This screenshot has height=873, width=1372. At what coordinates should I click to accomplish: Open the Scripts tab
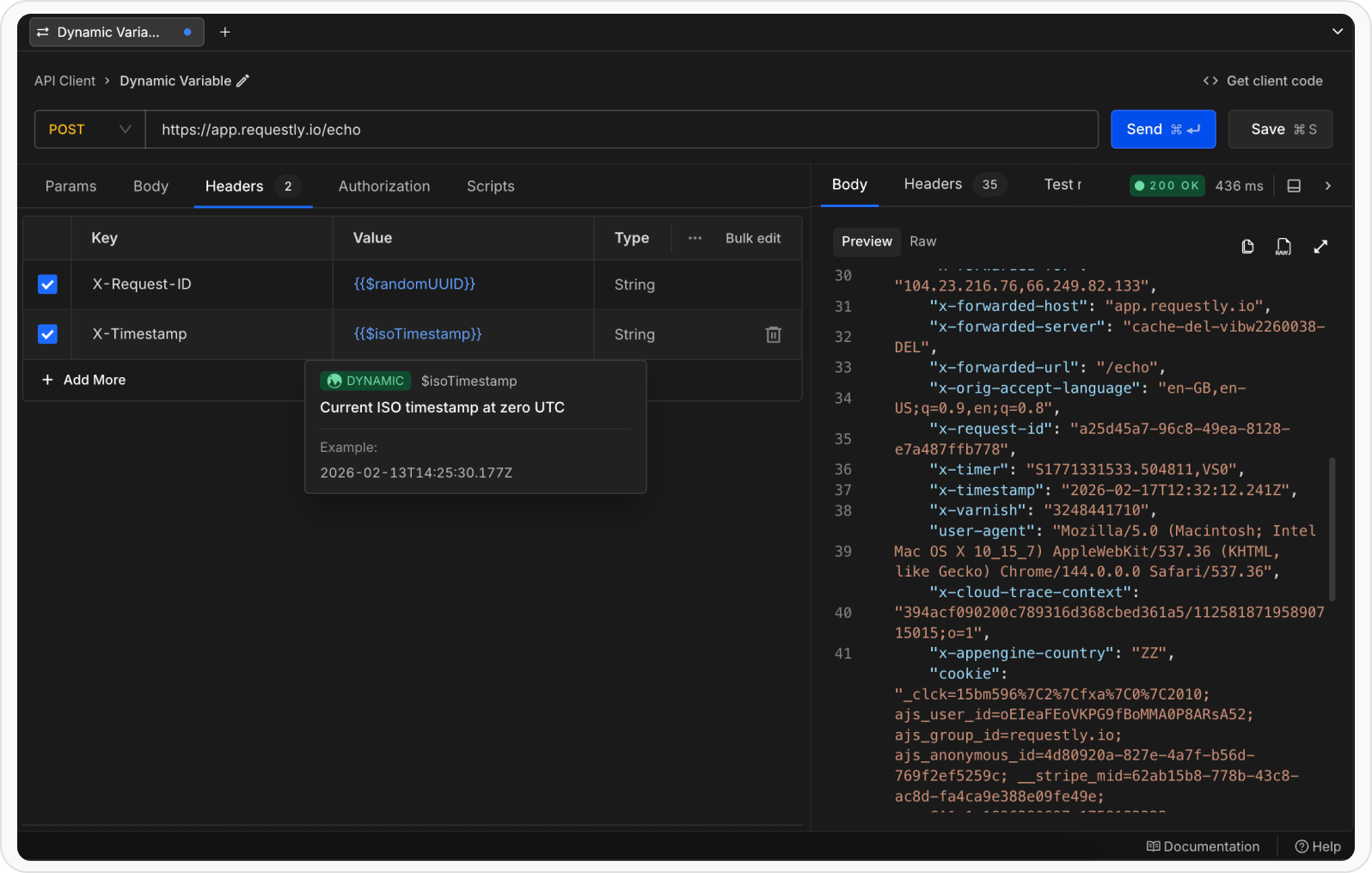coord(490,186)
